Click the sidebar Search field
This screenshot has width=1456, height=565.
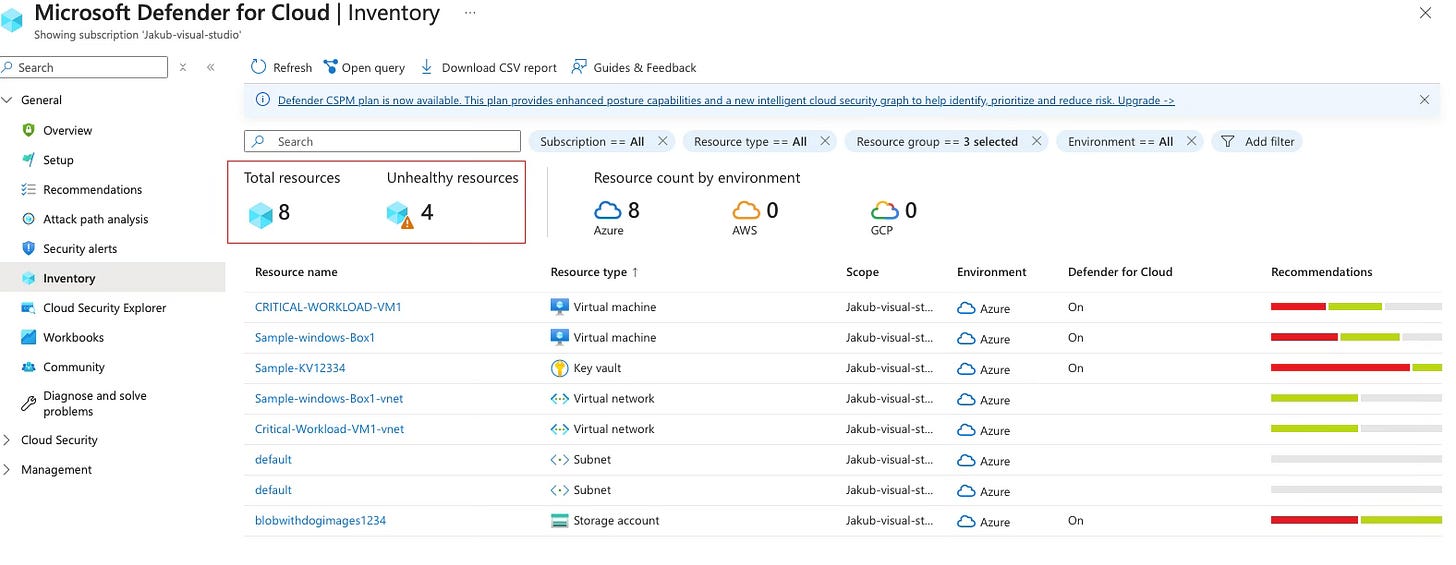coord(84,67)
